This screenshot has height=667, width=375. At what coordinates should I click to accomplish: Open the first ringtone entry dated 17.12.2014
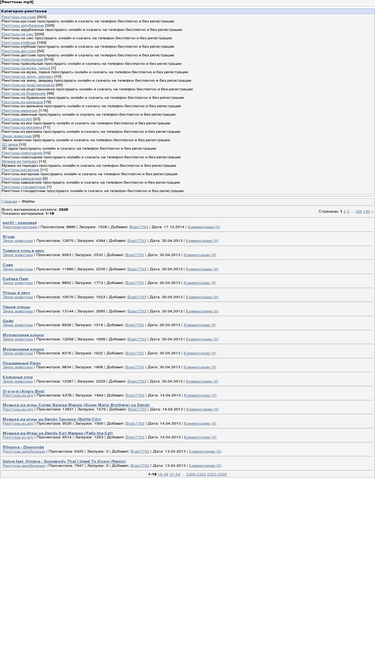tap(20, 222)
